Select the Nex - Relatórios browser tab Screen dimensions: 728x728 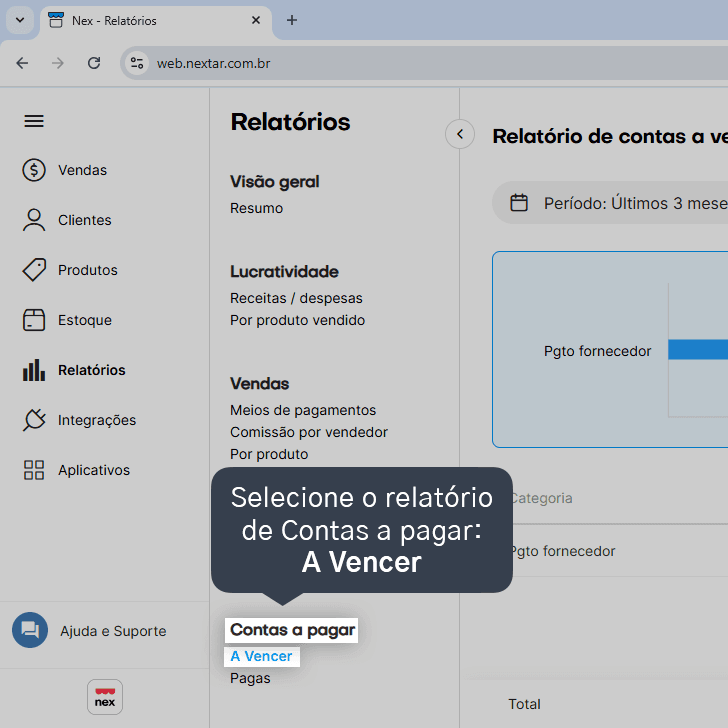[x=156, y=21]
